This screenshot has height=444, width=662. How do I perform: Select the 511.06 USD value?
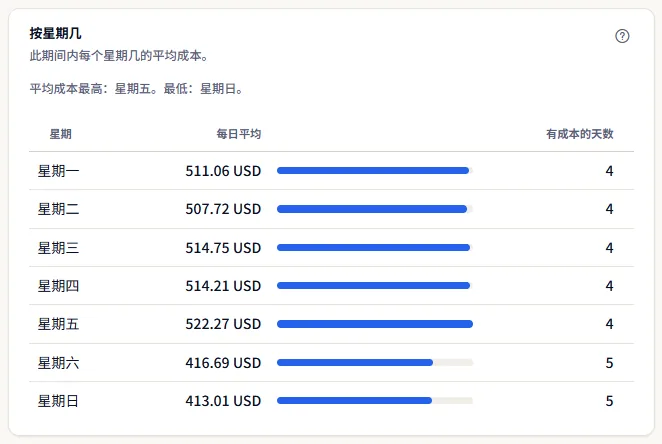pos(223,171)
